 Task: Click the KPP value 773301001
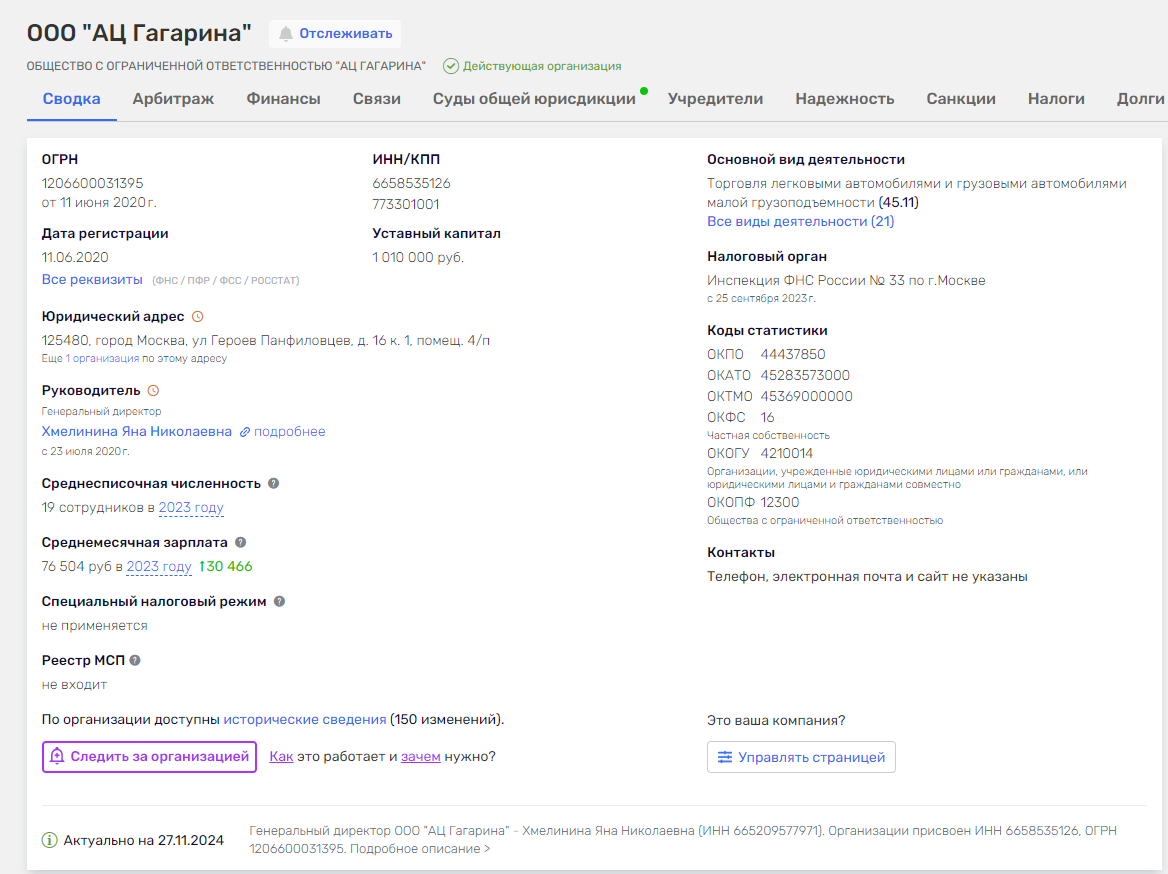click(406, 204)
